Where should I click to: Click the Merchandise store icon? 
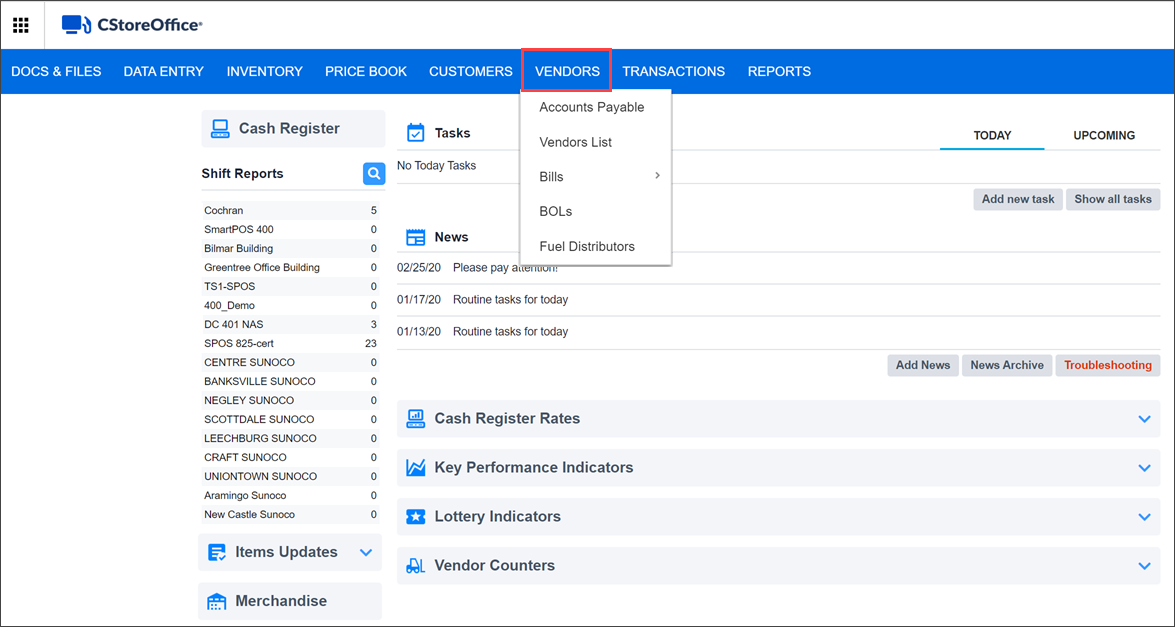point(217,602)
